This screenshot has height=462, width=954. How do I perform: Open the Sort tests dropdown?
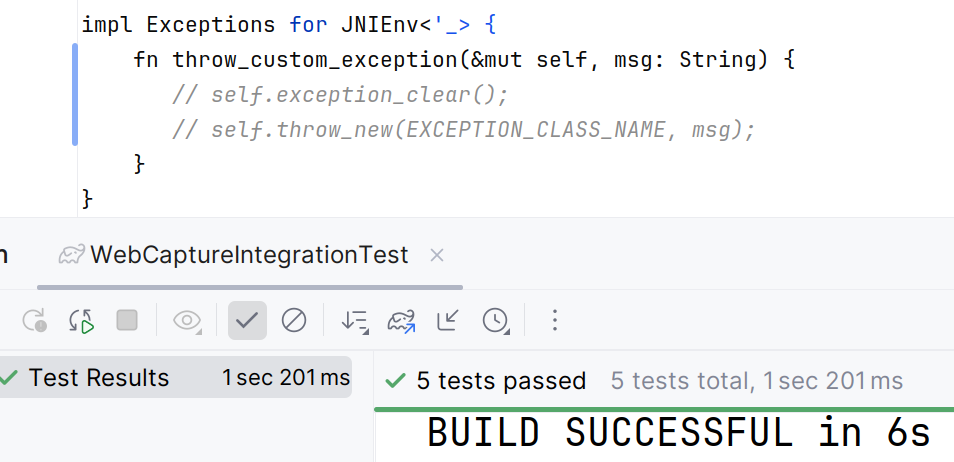[355, 321]
